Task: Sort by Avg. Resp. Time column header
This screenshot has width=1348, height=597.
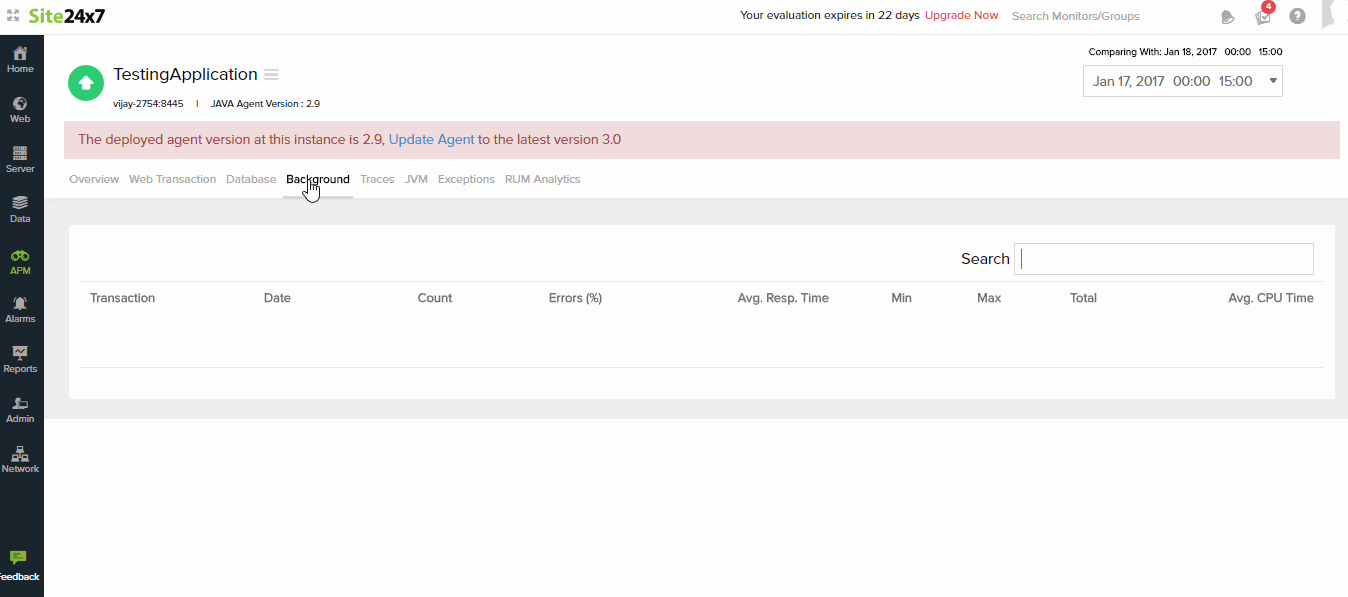Action: tap(782, 298)
